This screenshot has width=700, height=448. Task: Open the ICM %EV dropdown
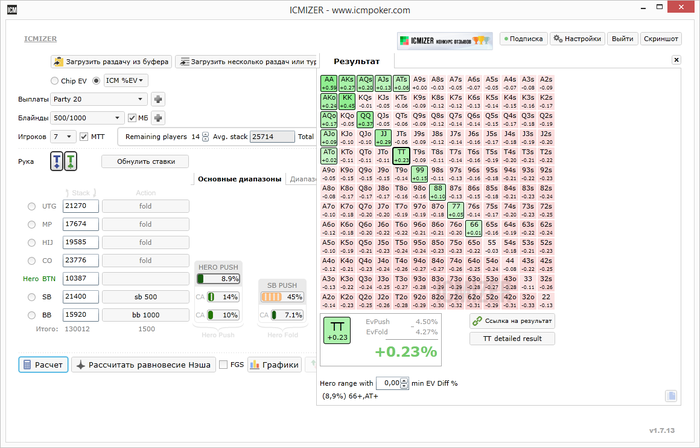(126, 81)
